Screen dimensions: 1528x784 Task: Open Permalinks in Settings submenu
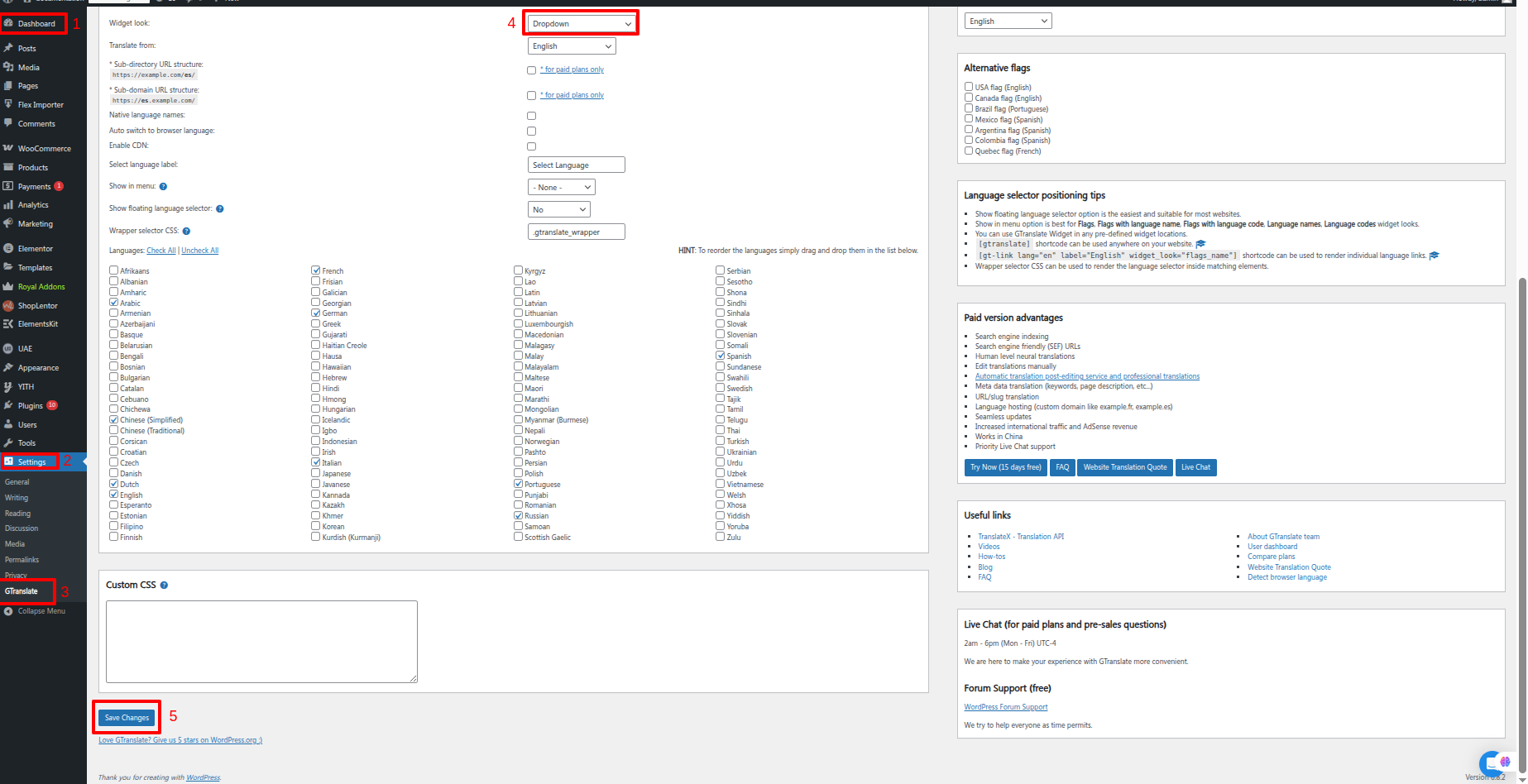tap(22, 560)
